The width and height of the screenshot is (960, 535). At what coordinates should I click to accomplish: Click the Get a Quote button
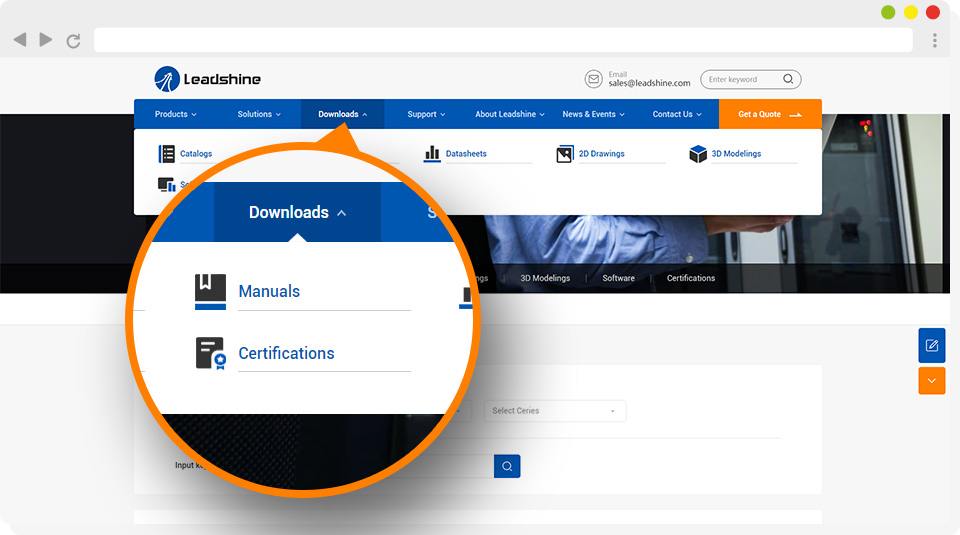[x=770, y=114]
